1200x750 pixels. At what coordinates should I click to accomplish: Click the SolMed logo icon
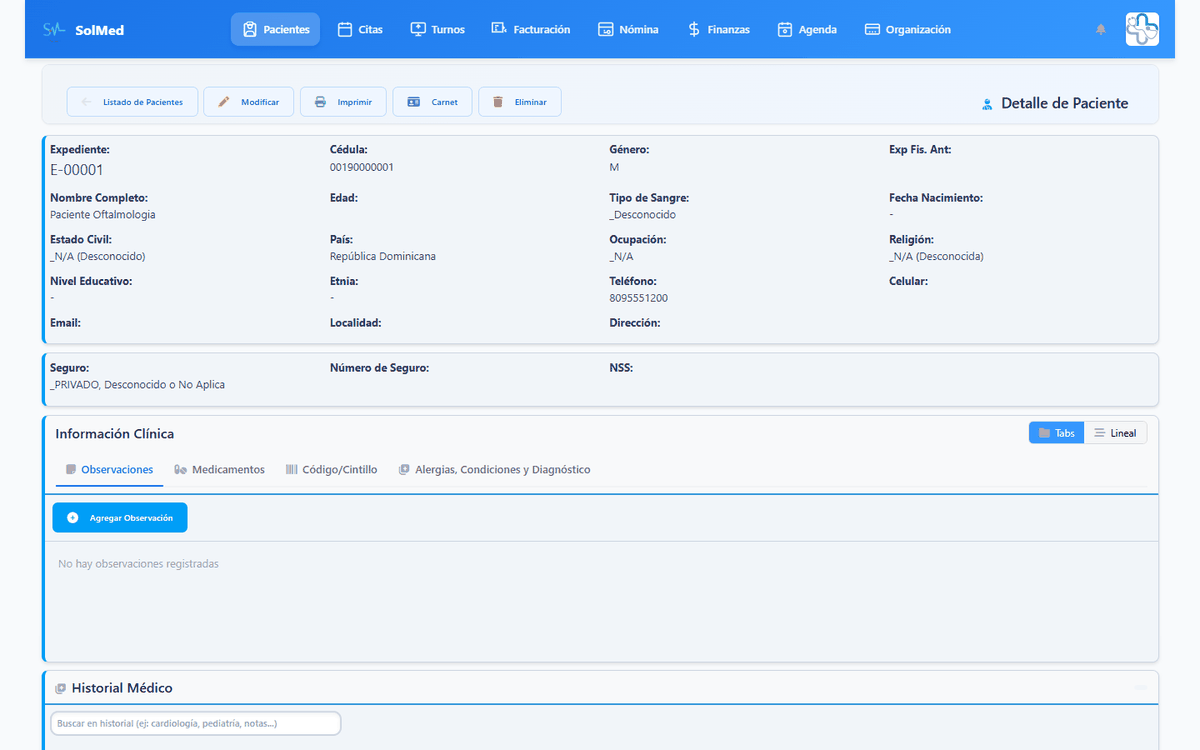point(54,30)
